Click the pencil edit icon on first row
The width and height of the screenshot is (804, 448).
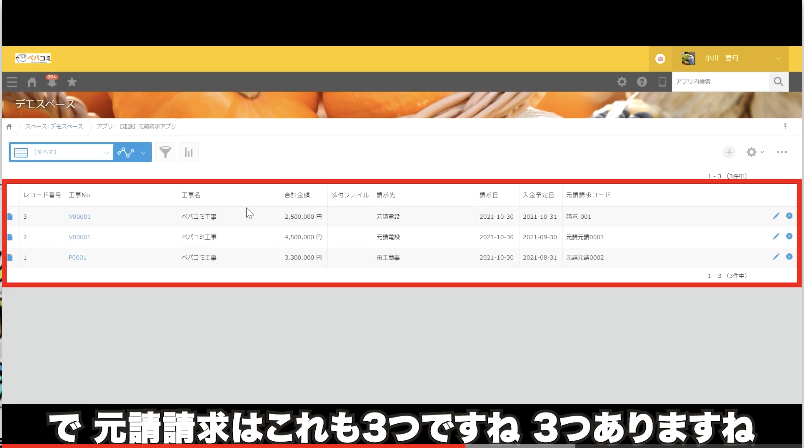(776, 215)
